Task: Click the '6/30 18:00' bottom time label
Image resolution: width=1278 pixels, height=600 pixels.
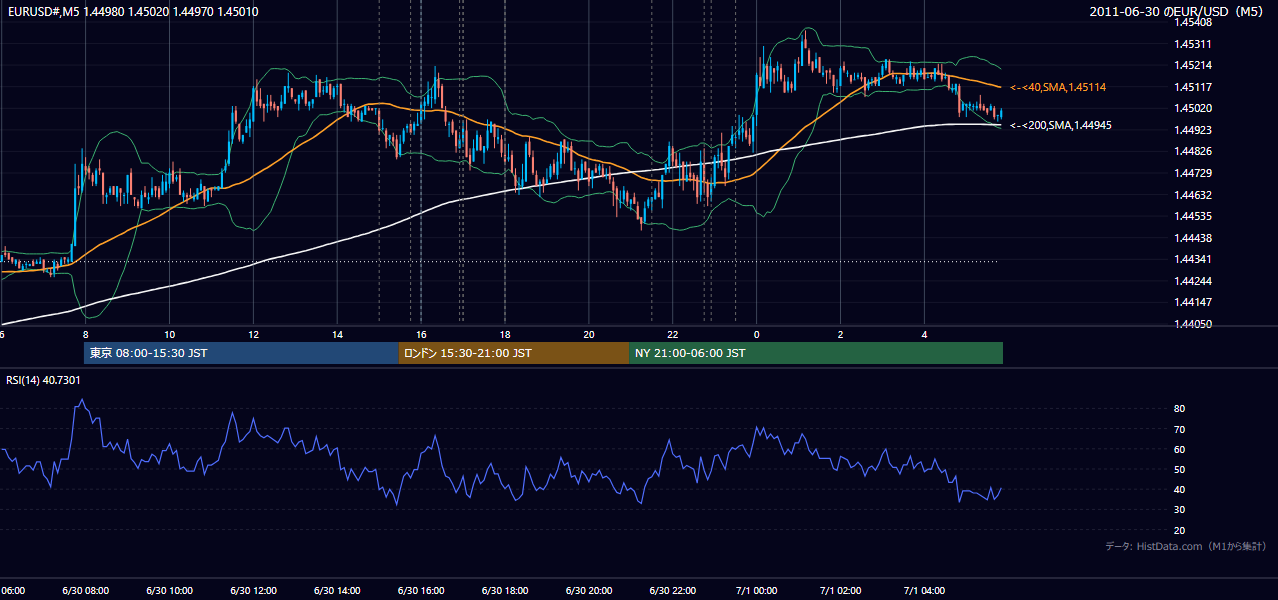Action: (506, 591)
